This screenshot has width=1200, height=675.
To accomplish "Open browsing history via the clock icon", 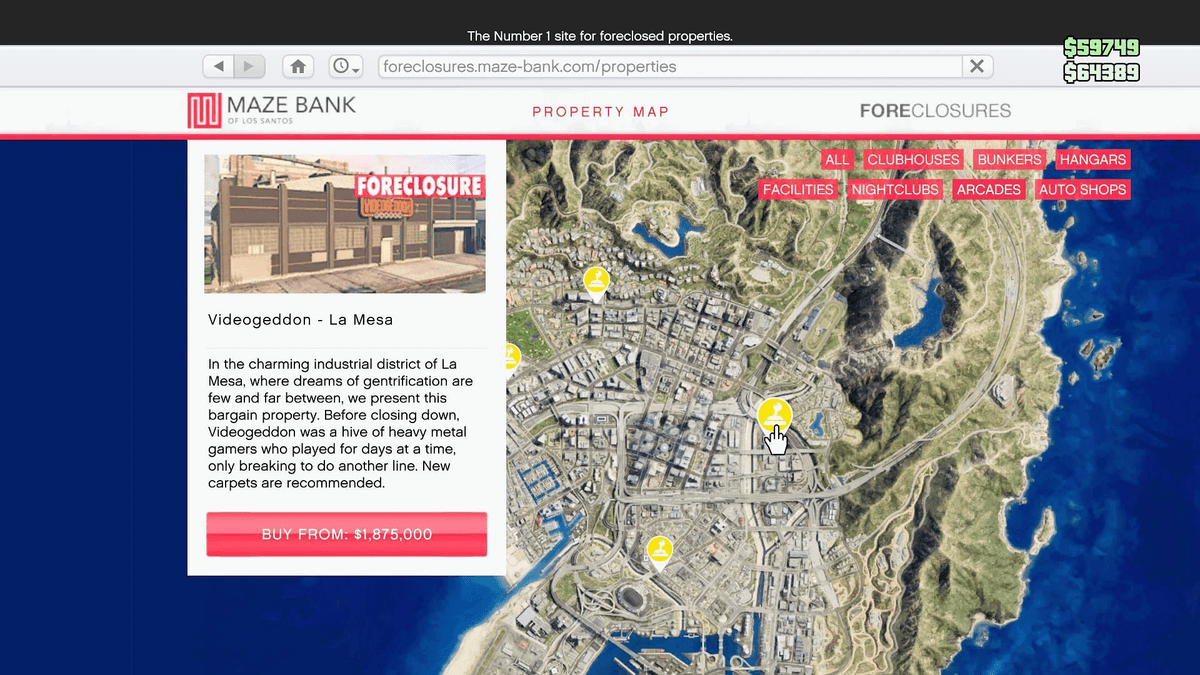I will click(x=339, y=65).
